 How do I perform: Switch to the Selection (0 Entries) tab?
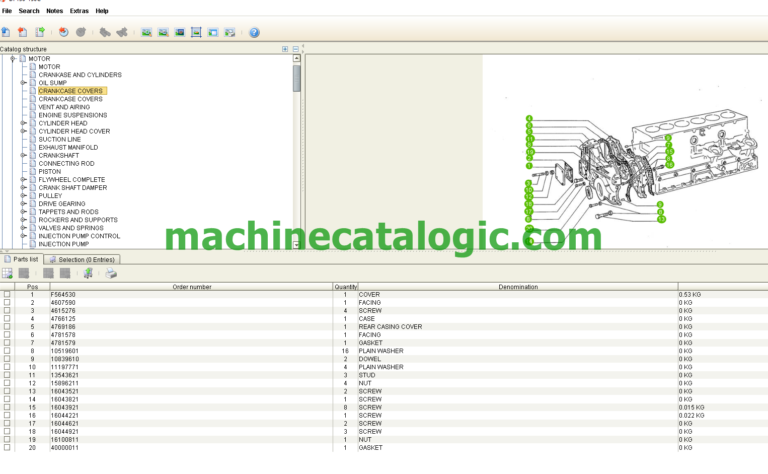pyautogui.click(x=82, y=260)
